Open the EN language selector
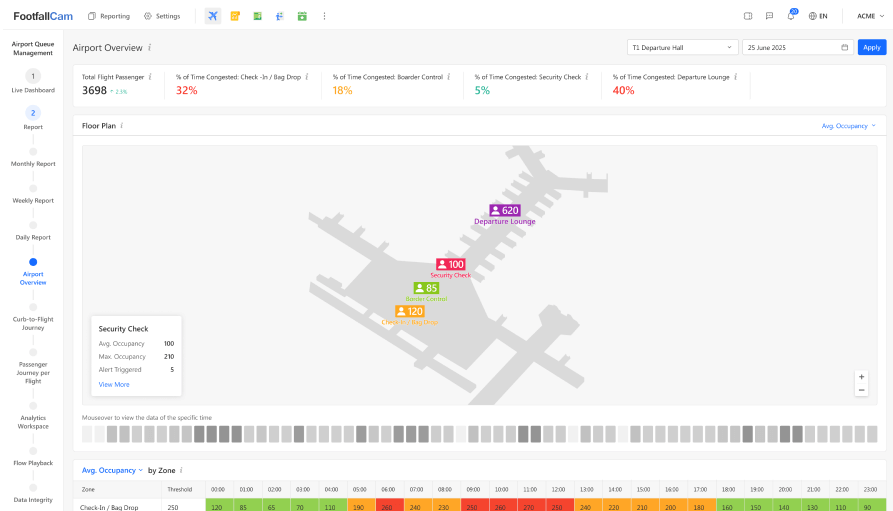 [818, 16]
